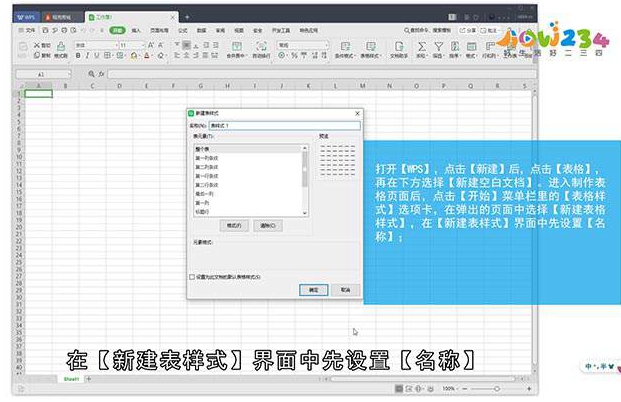The height and width of the screenshot is (402, 621).
Task: Click the Conditional Formatting icon
Action: pos(345,47)
